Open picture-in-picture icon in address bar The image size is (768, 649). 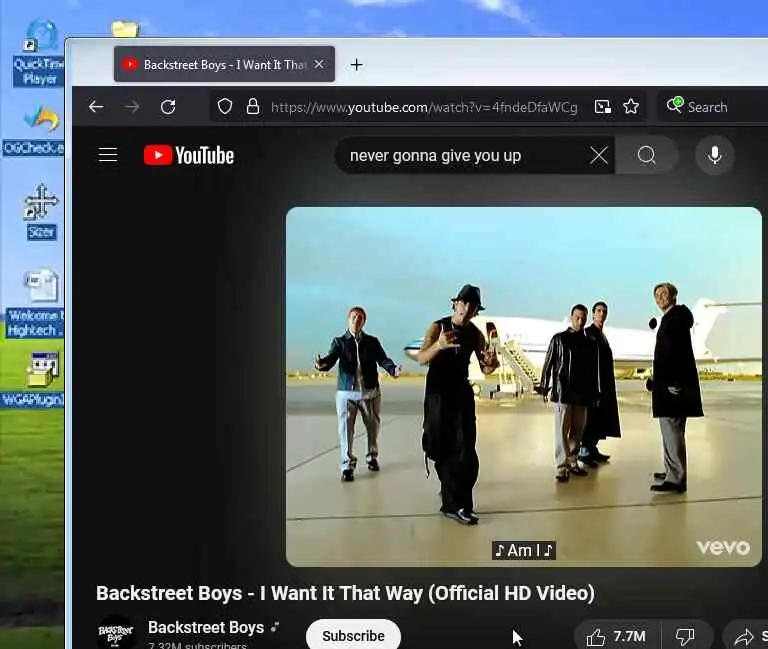pos(602,106)
